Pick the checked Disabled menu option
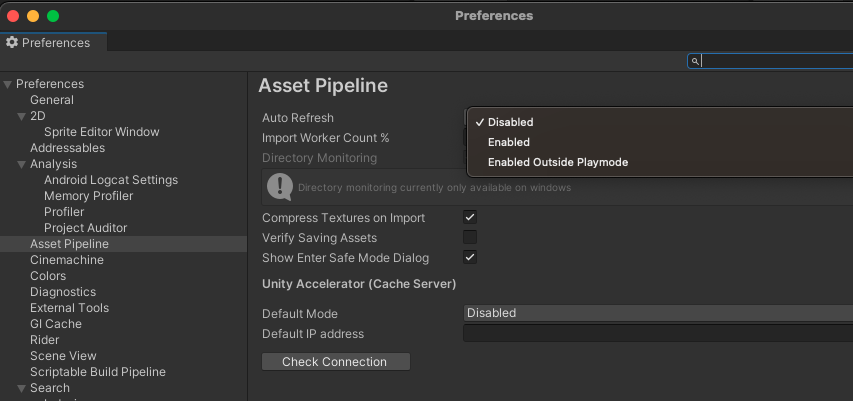 [510, 122]
